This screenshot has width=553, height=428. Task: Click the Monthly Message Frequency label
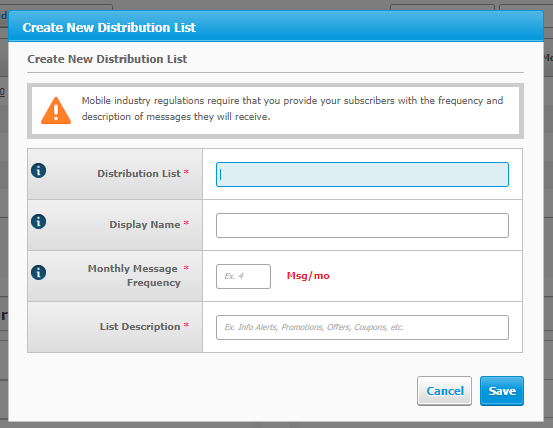pyautogui.click(x=134, y=276)
